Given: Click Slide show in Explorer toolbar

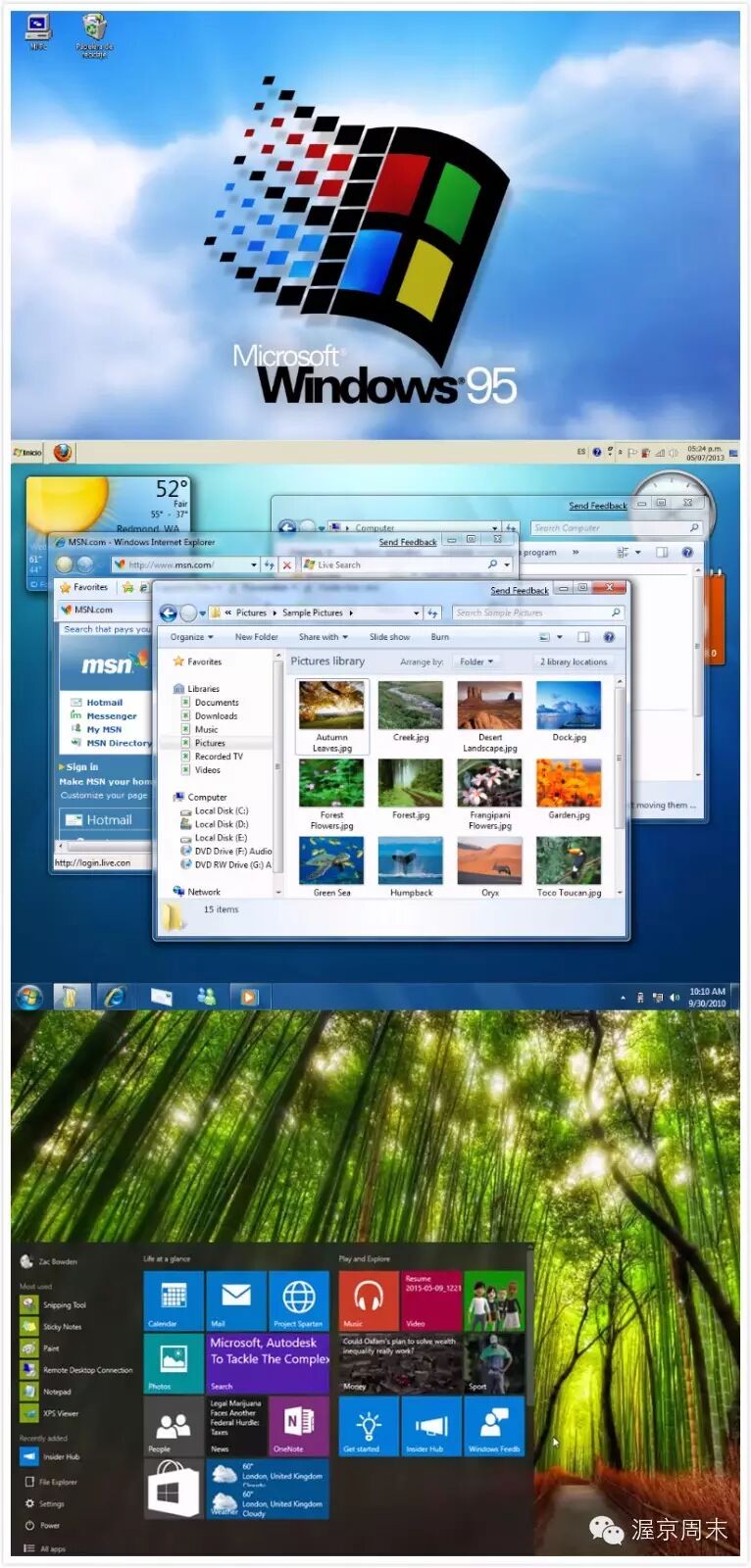Looking at the screenshot, I should [389, 637].
